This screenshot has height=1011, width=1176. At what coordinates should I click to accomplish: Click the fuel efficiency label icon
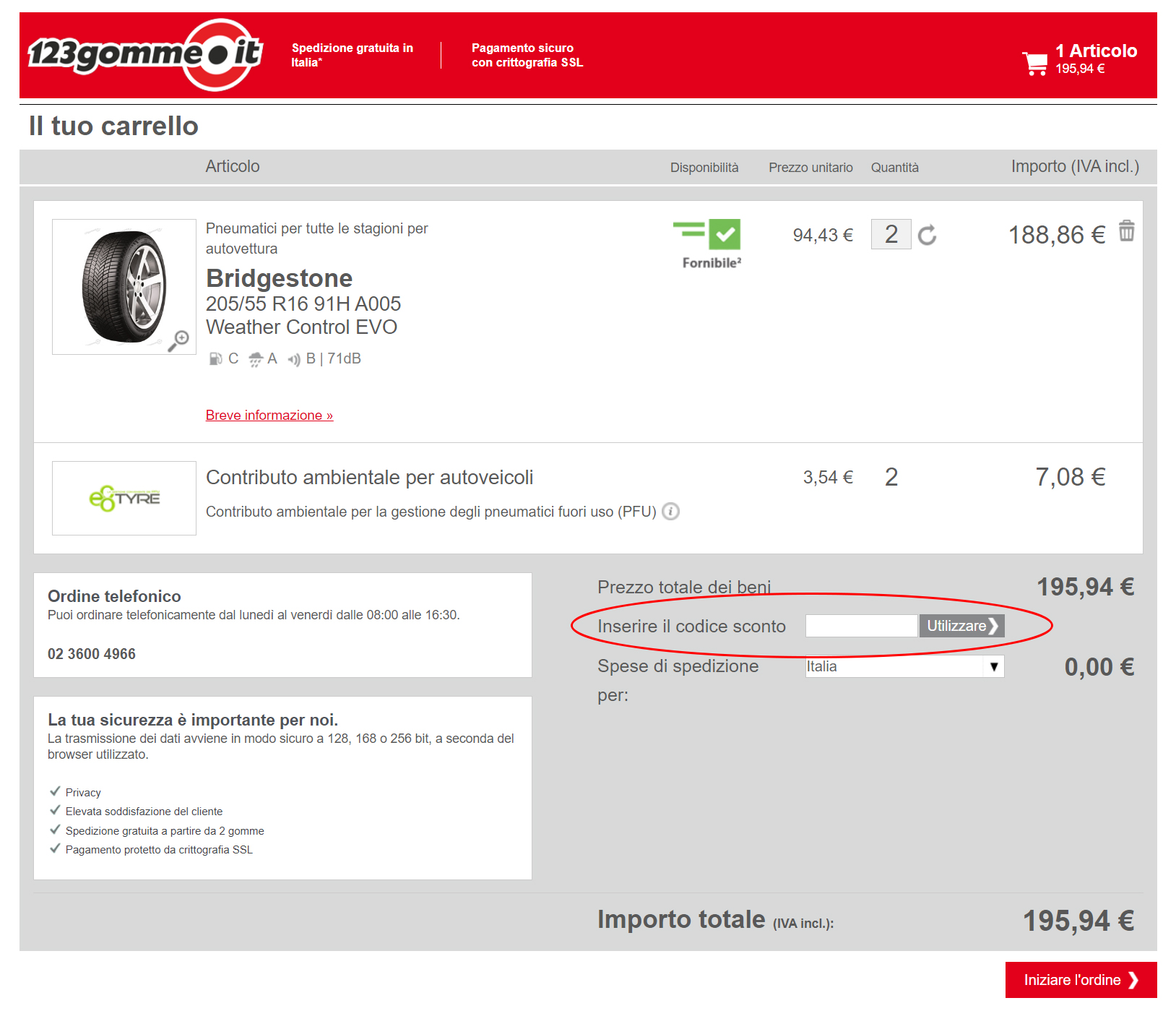click(x=215, y=358)
